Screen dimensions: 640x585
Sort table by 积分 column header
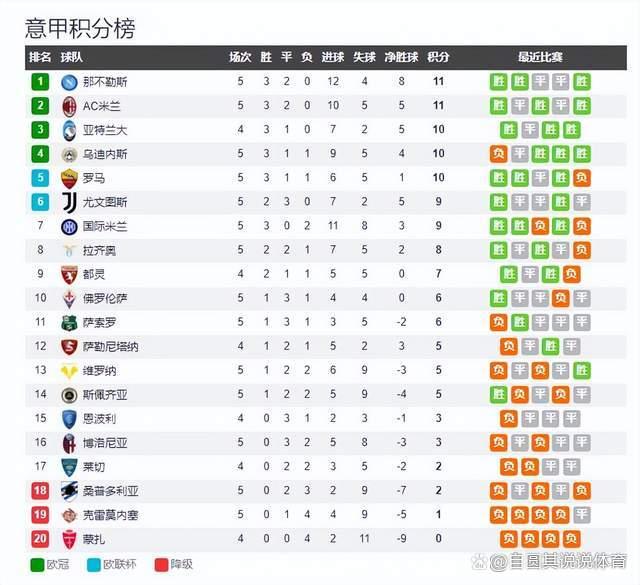438,57
